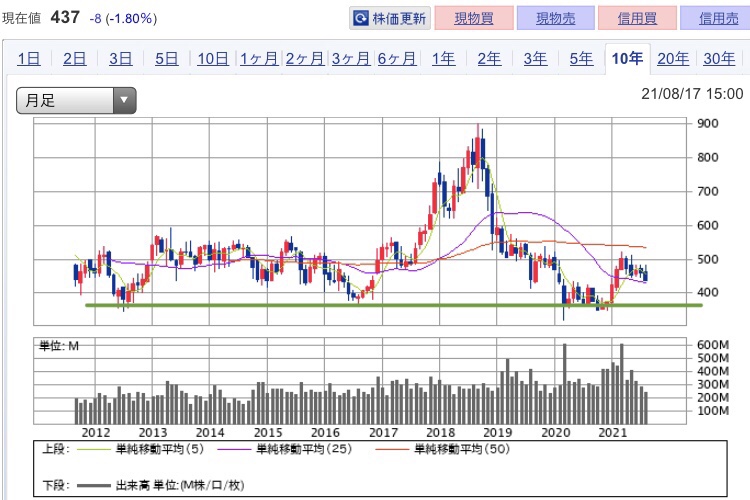750x500 pixels.
Task: Click the 2021 year axis label
Action: coord(613,433)
